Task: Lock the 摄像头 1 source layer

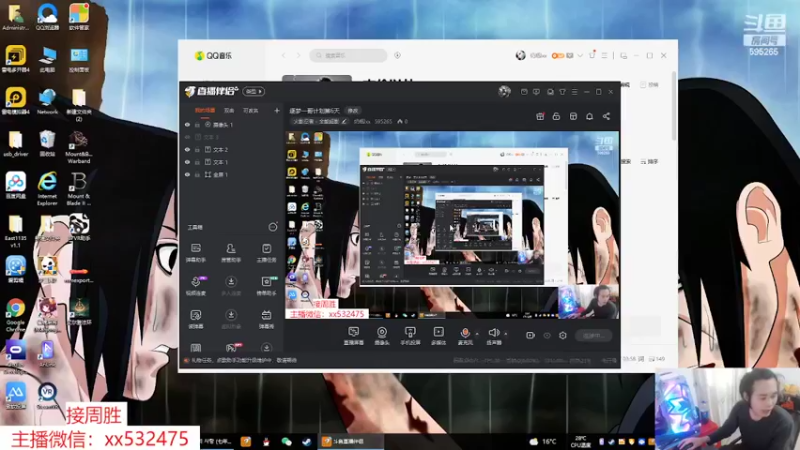Action: coord(197,124)
